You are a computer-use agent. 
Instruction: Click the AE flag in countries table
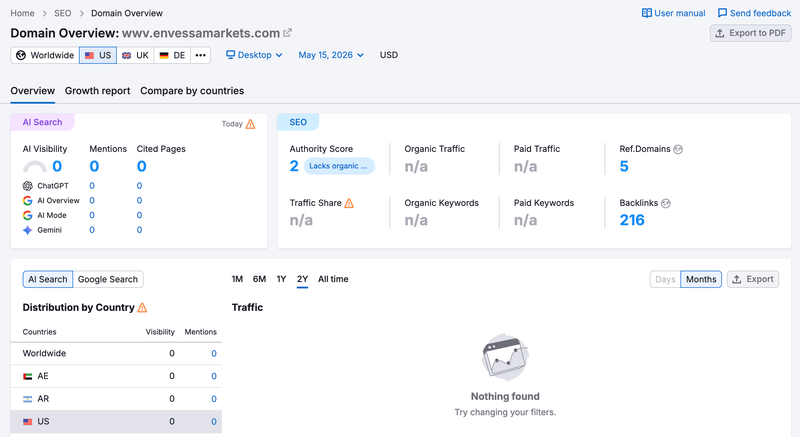click(28, 376)
